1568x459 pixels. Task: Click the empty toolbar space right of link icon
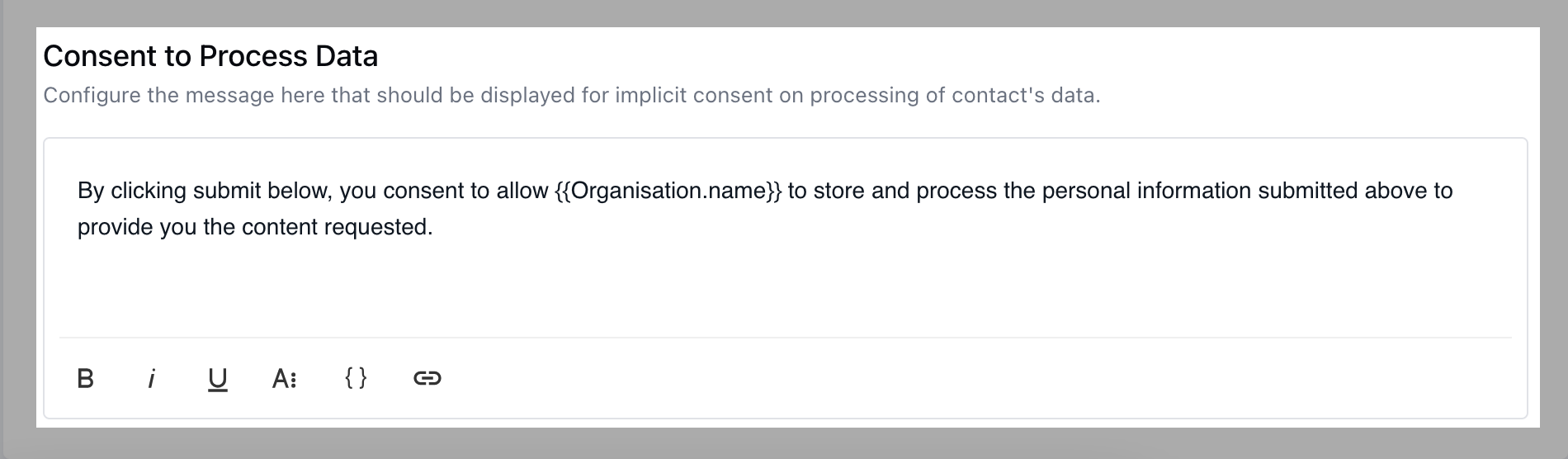coord(978,378)
